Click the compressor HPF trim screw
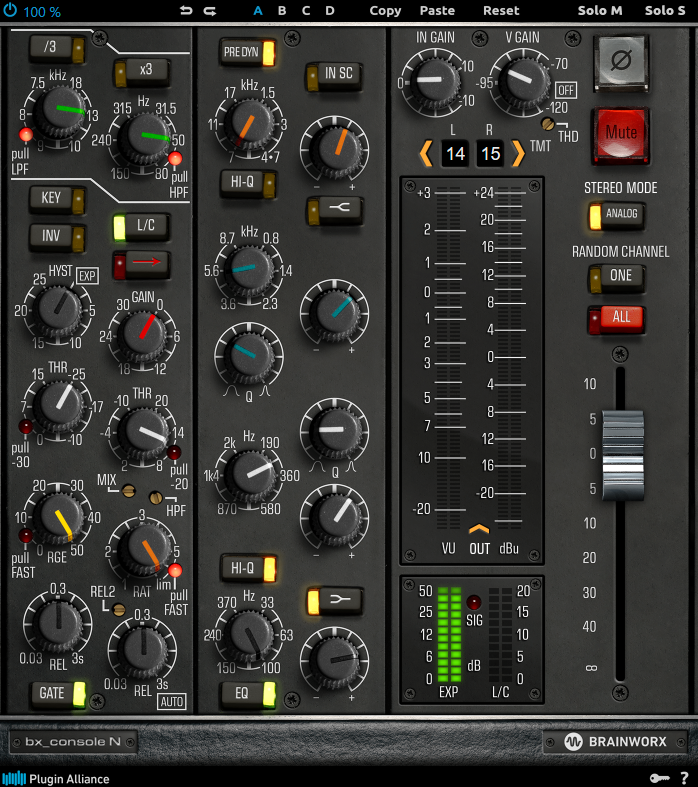 pyautogui.click(x=156, y=497)
